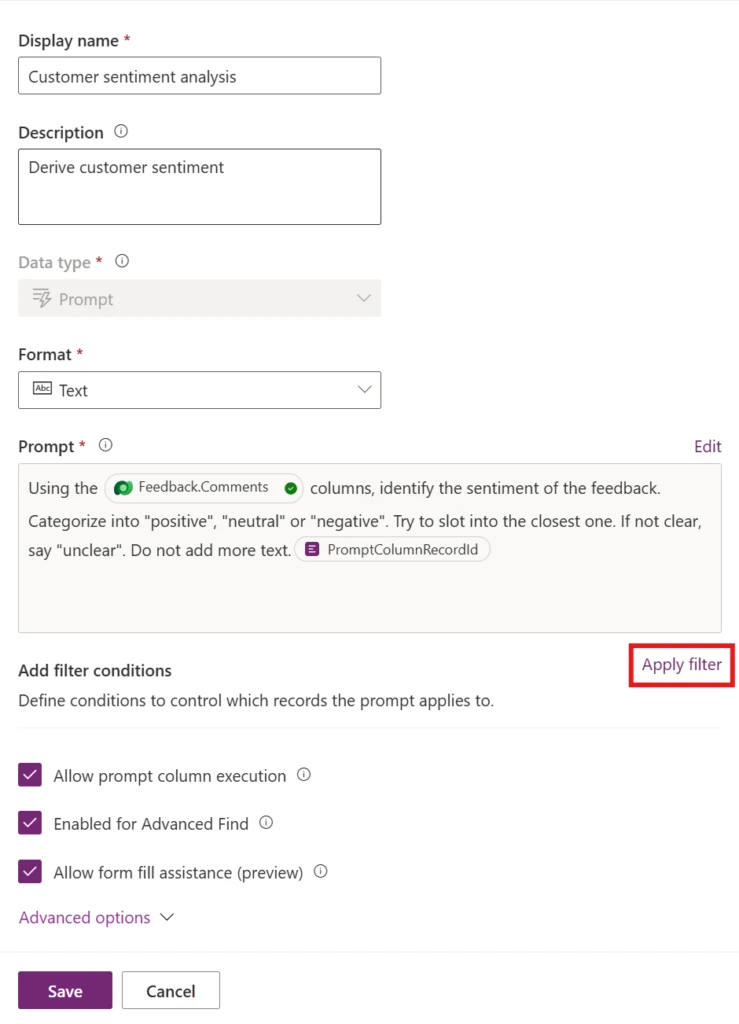Image resolution: width=739 pixels, height=1024 pixels.
Task: Click the info icon beside Prompt label
Action: tap(106, 445)
